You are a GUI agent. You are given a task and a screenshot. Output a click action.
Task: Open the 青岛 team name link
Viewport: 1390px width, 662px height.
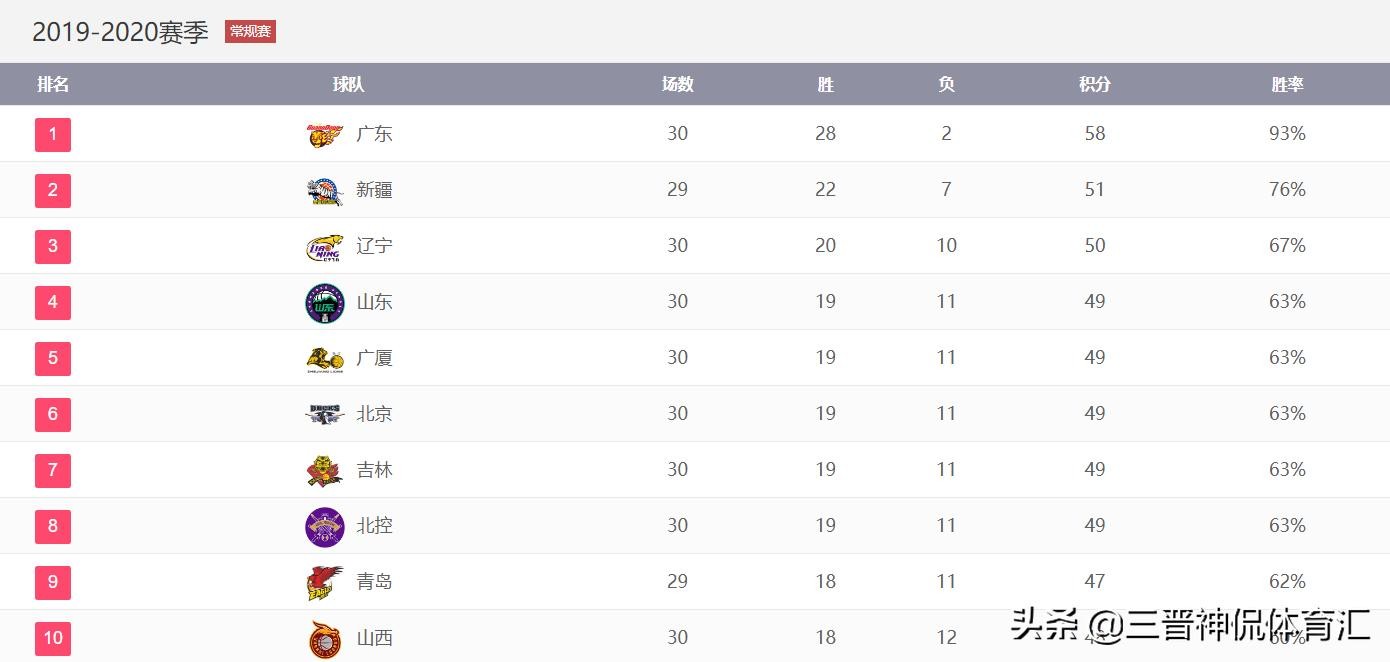[375, 582]
